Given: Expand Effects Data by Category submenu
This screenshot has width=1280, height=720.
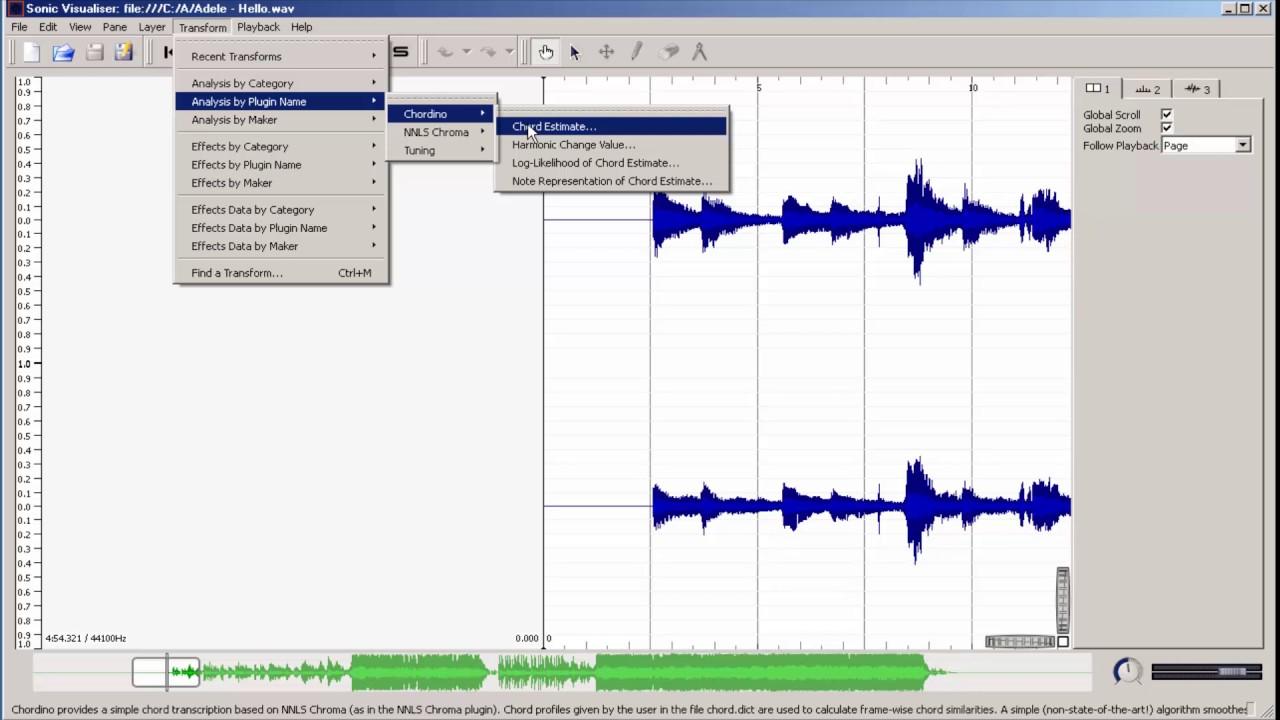Looking at the screenshot, I should (282, 209).
